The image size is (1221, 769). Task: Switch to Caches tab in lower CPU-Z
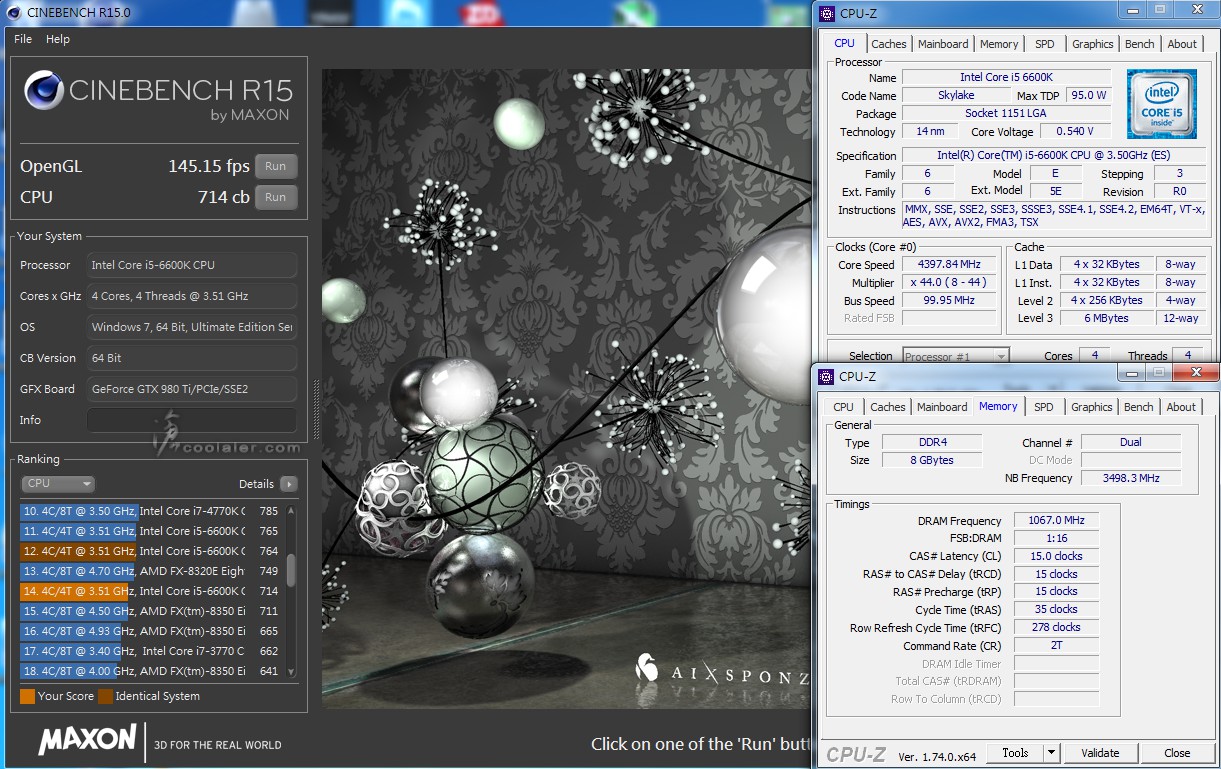[887, 407]
